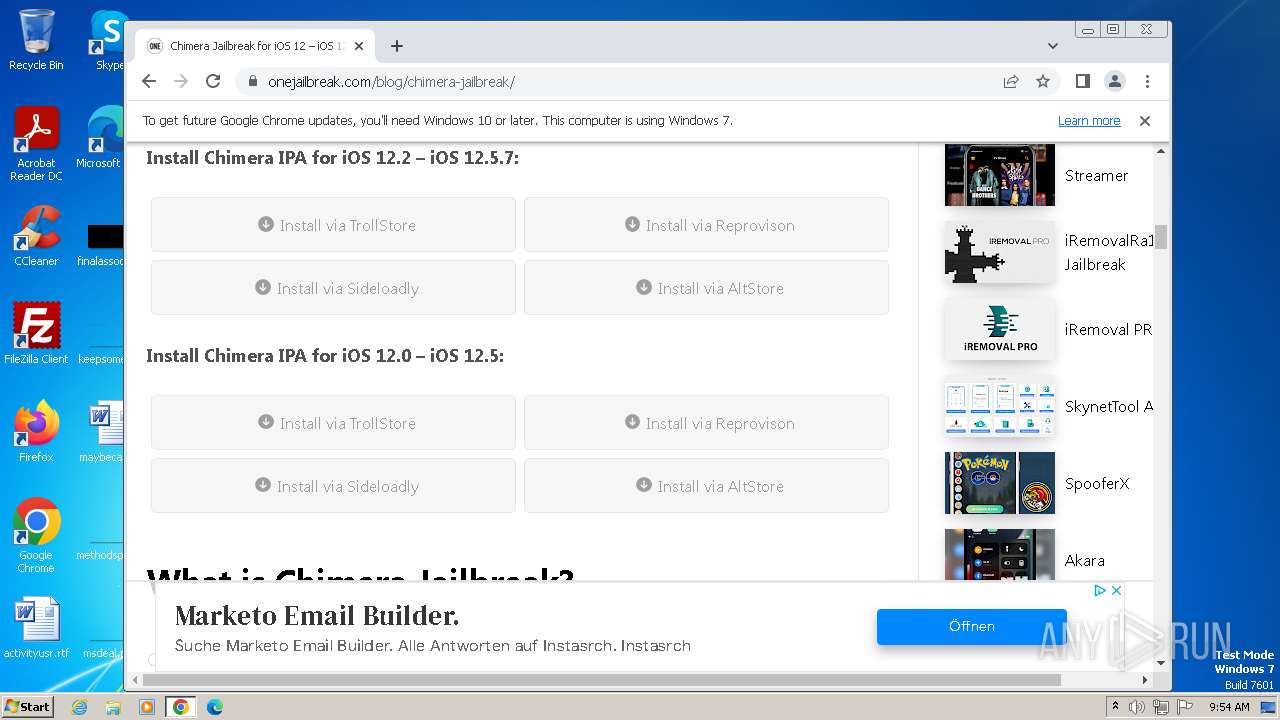Install via TrollStore for iOS 12.2 – 12.5.7
Viewport: 1280px width, 720px height.
(333, 225)
